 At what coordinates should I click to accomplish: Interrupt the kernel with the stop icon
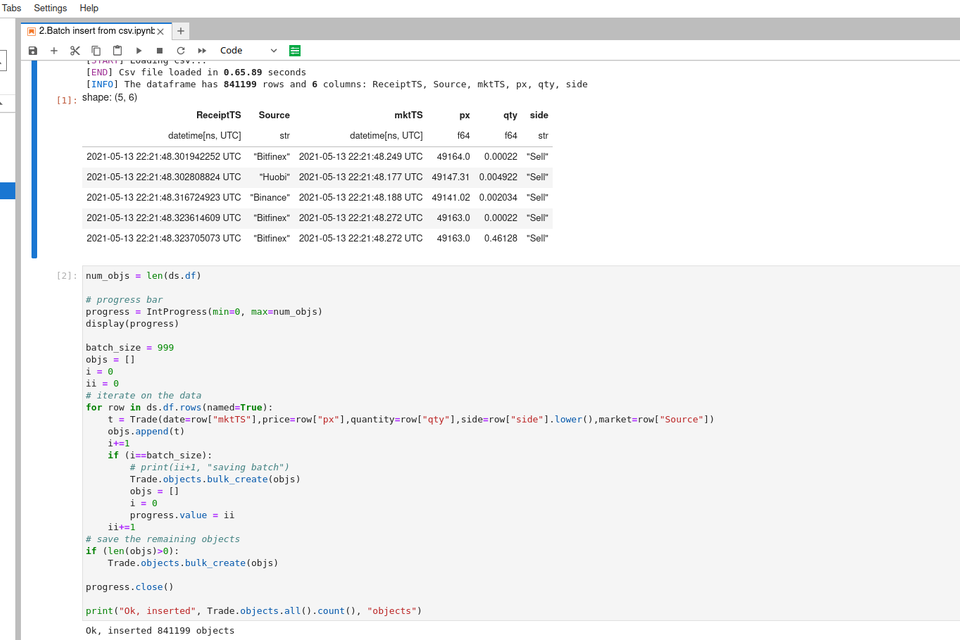point(160,50)
